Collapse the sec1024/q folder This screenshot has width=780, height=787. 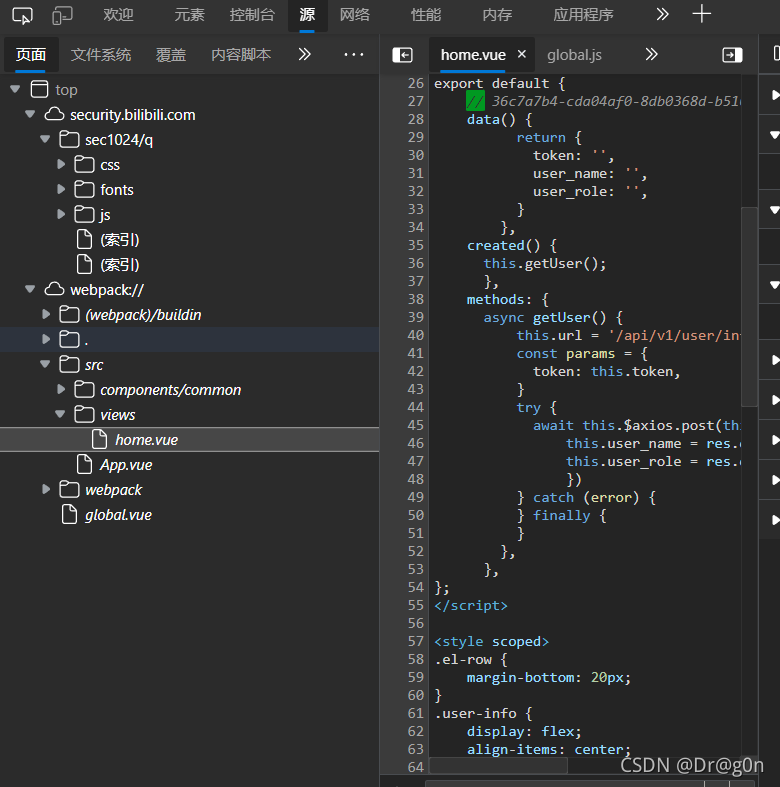[45, 140]
